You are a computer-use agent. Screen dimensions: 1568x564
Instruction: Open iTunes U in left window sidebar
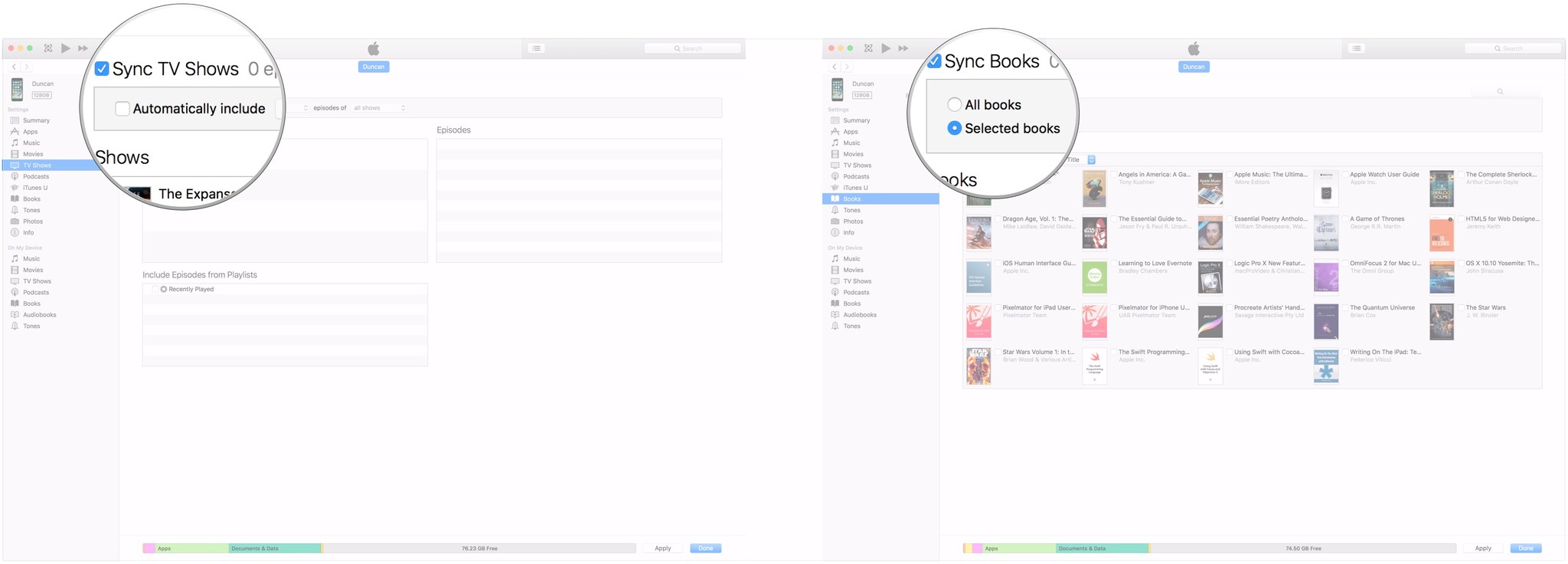click(35, 188)
